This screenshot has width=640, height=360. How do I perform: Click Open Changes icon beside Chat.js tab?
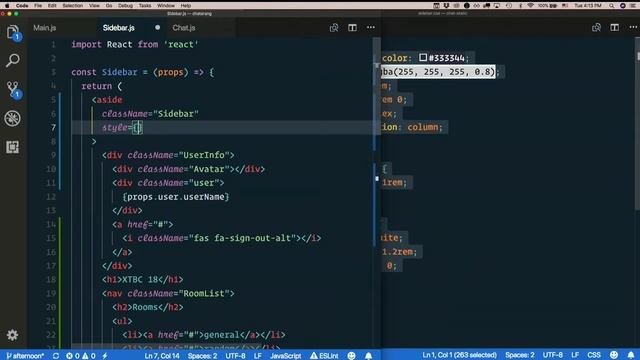tap(334, 28)
